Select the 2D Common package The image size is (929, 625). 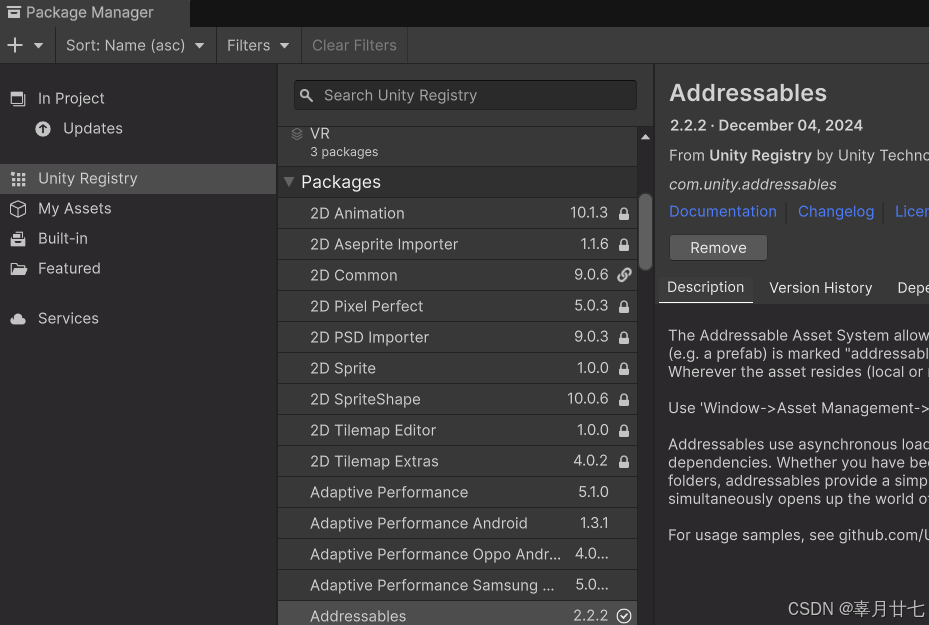coord(457,275)
